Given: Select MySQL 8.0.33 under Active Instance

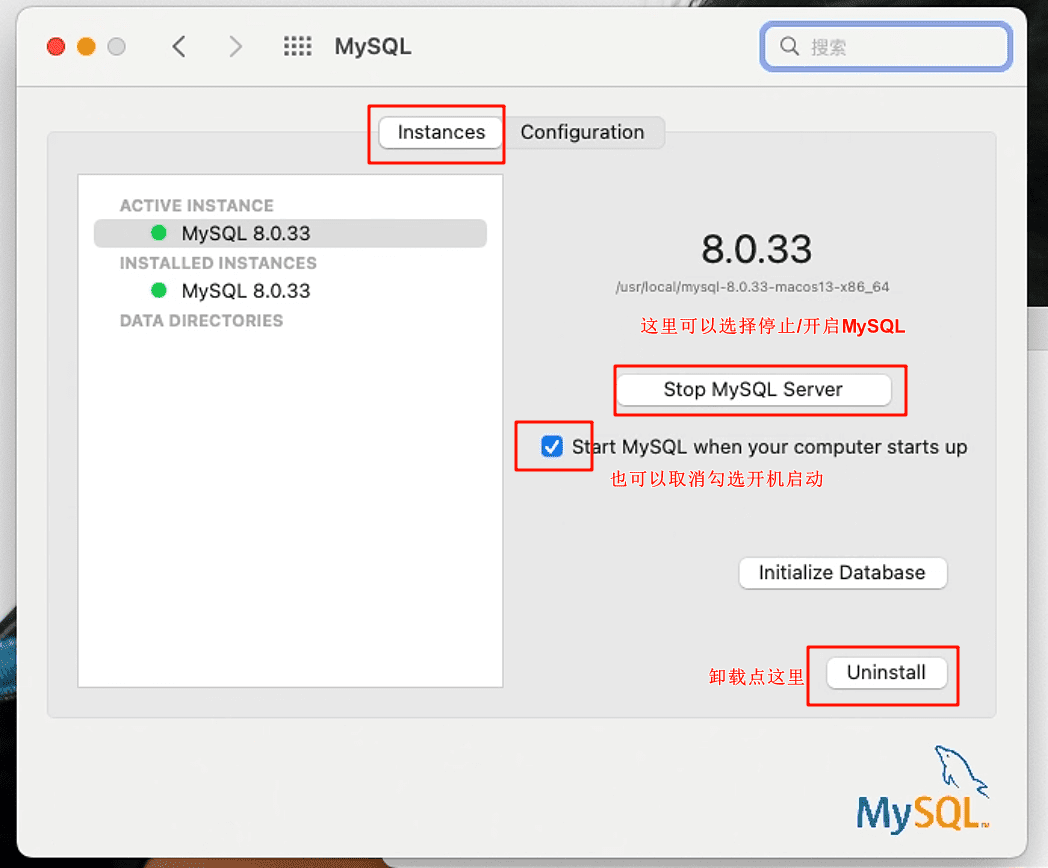Looking at the screenshot, I should (290, 233).
